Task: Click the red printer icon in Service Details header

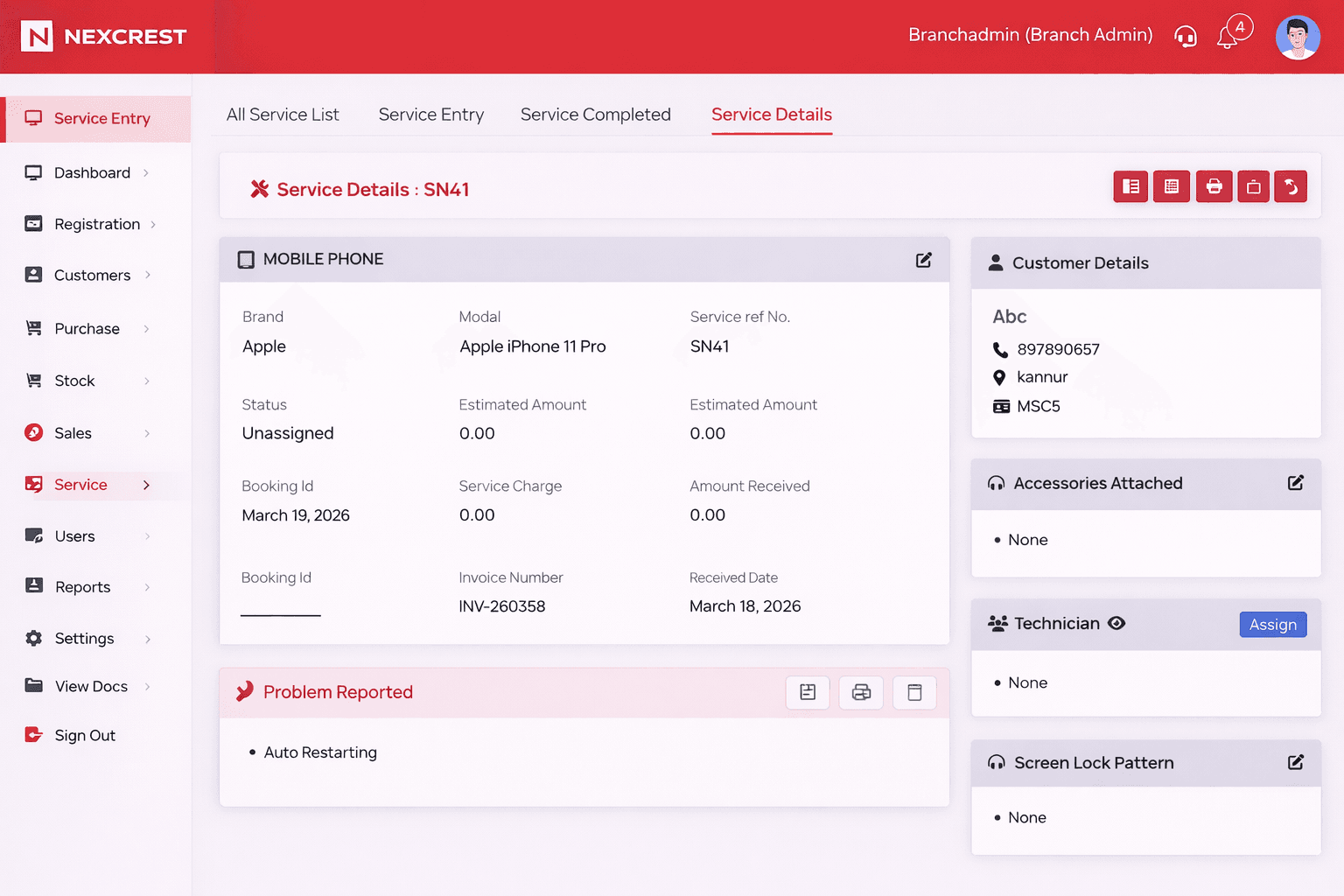Action: (1214, 186)
